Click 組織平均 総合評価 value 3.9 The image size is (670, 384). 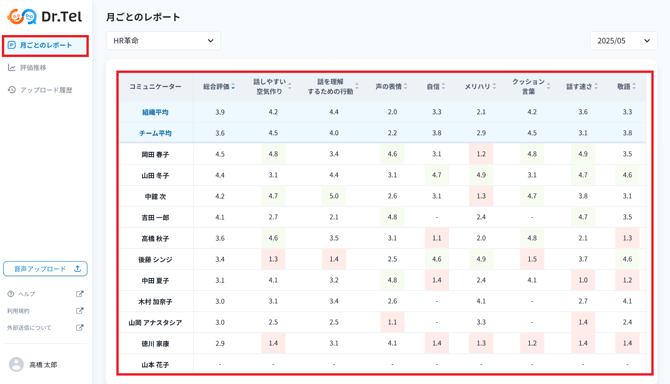220,112
